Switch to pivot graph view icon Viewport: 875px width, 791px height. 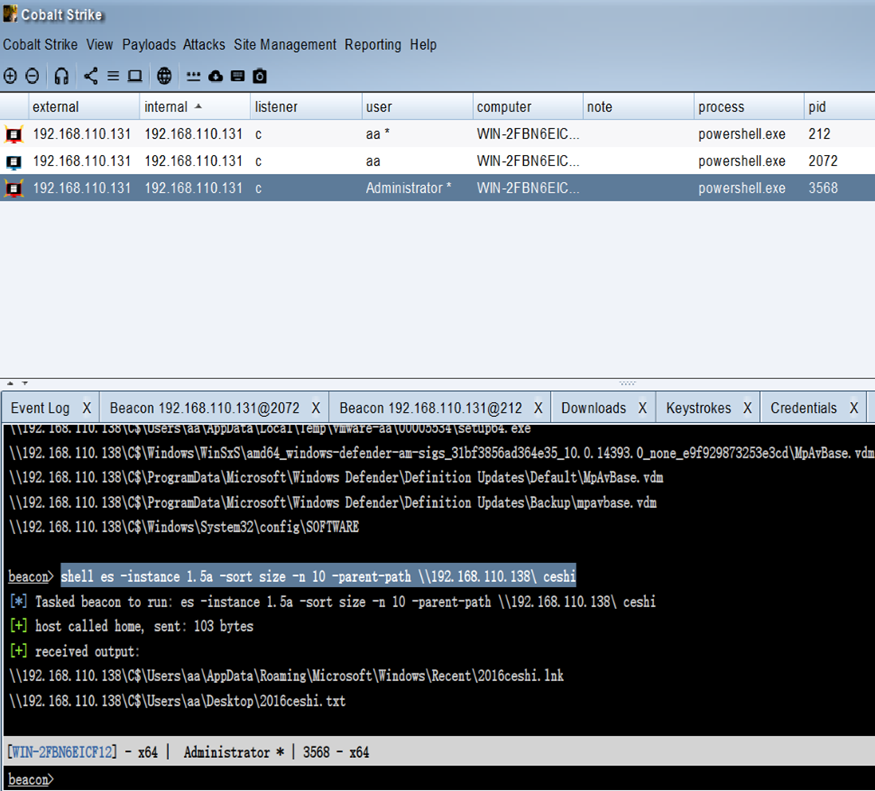pos(91,76)
